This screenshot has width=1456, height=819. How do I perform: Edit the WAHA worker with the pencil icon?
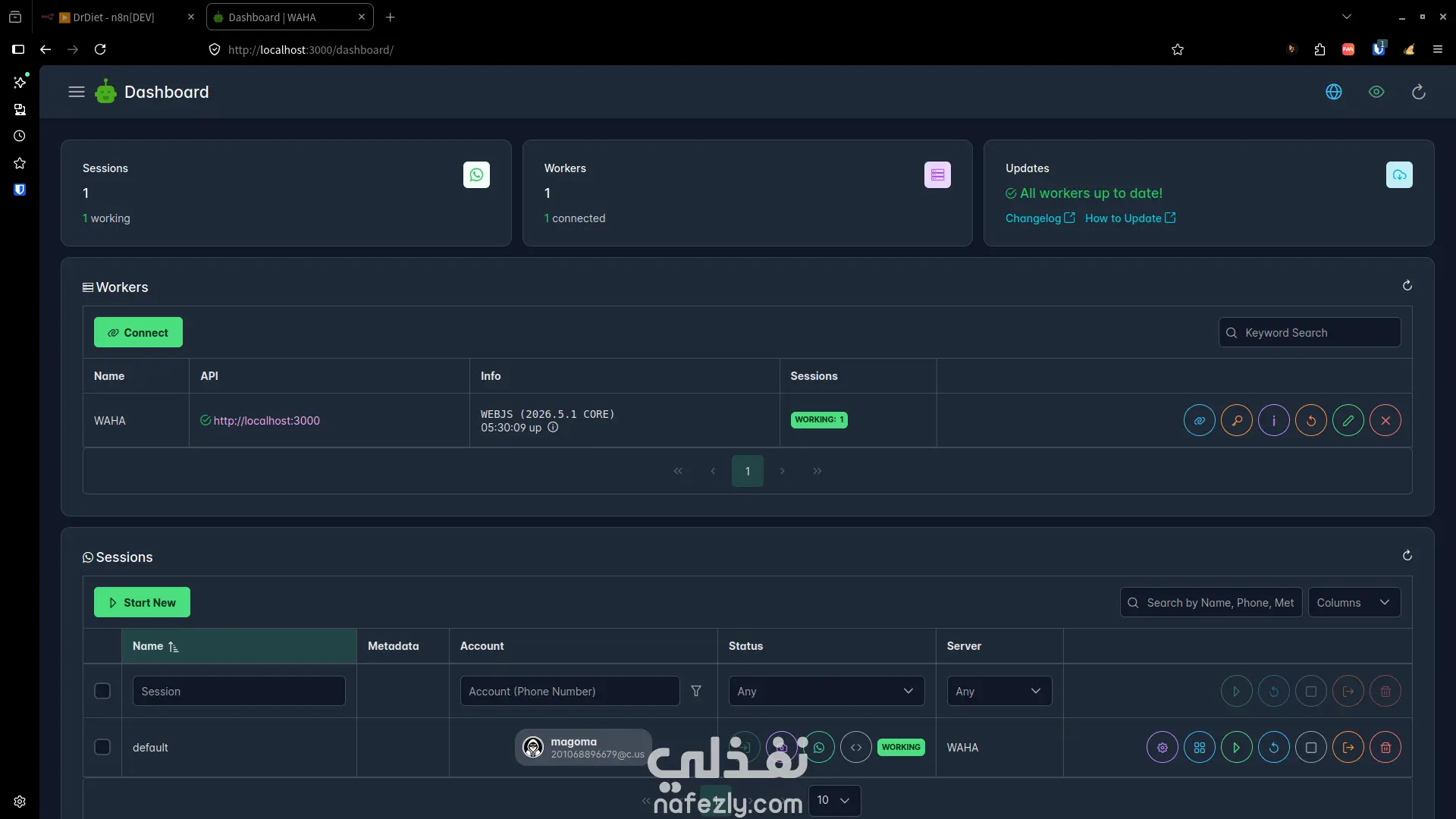[x=1348, y=420]
